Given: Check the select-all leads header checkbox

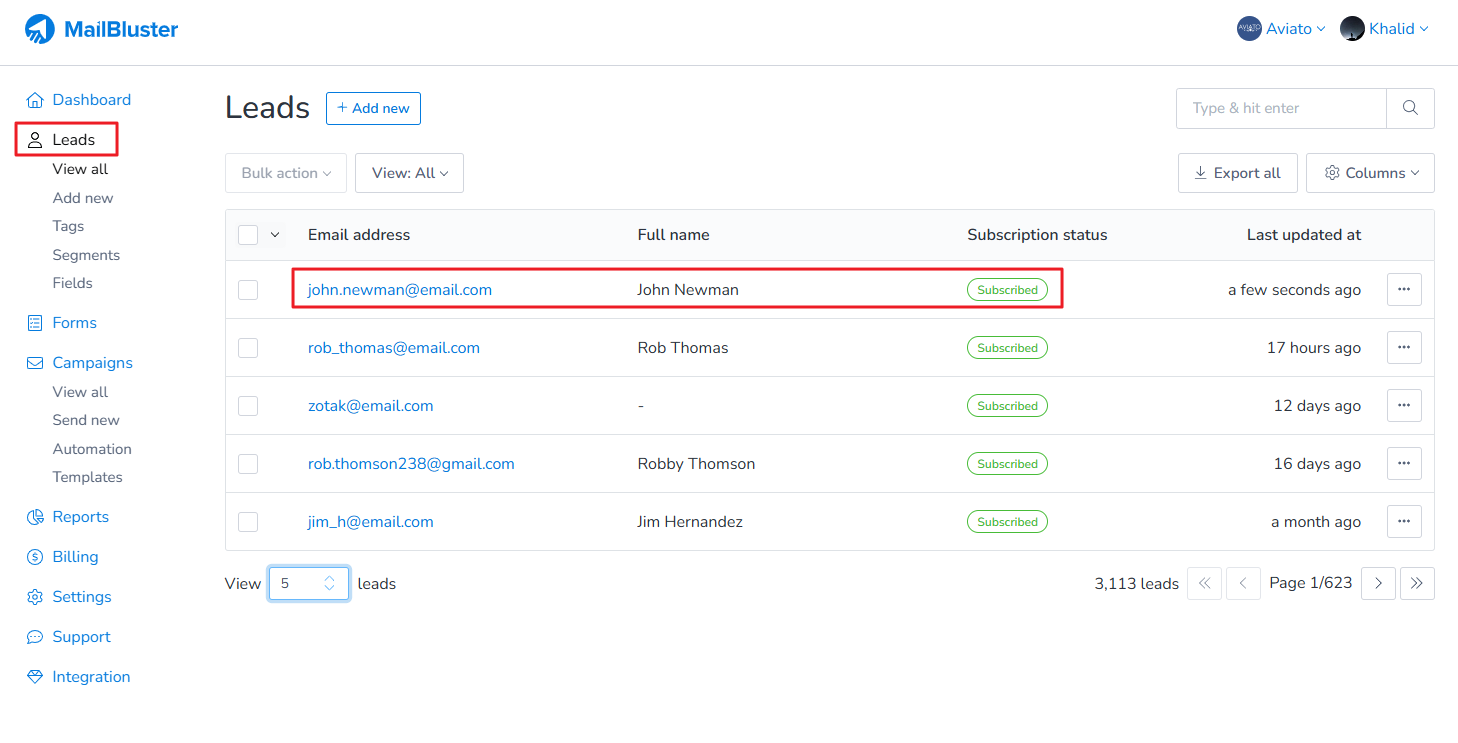Looking at the screenshot, I should 248,235.
